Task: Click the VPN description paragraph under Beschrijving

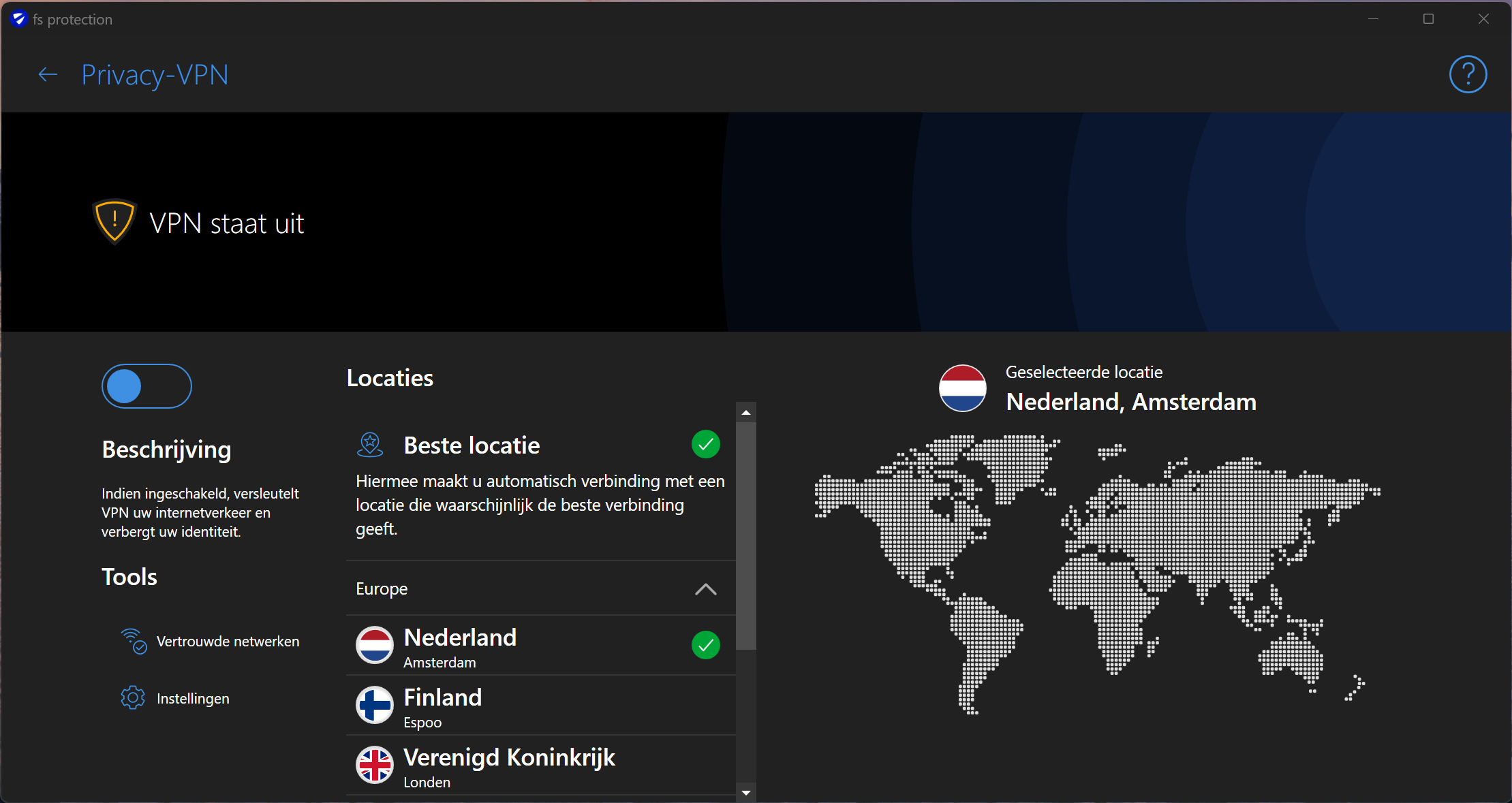Action: [x=200, y=512]
